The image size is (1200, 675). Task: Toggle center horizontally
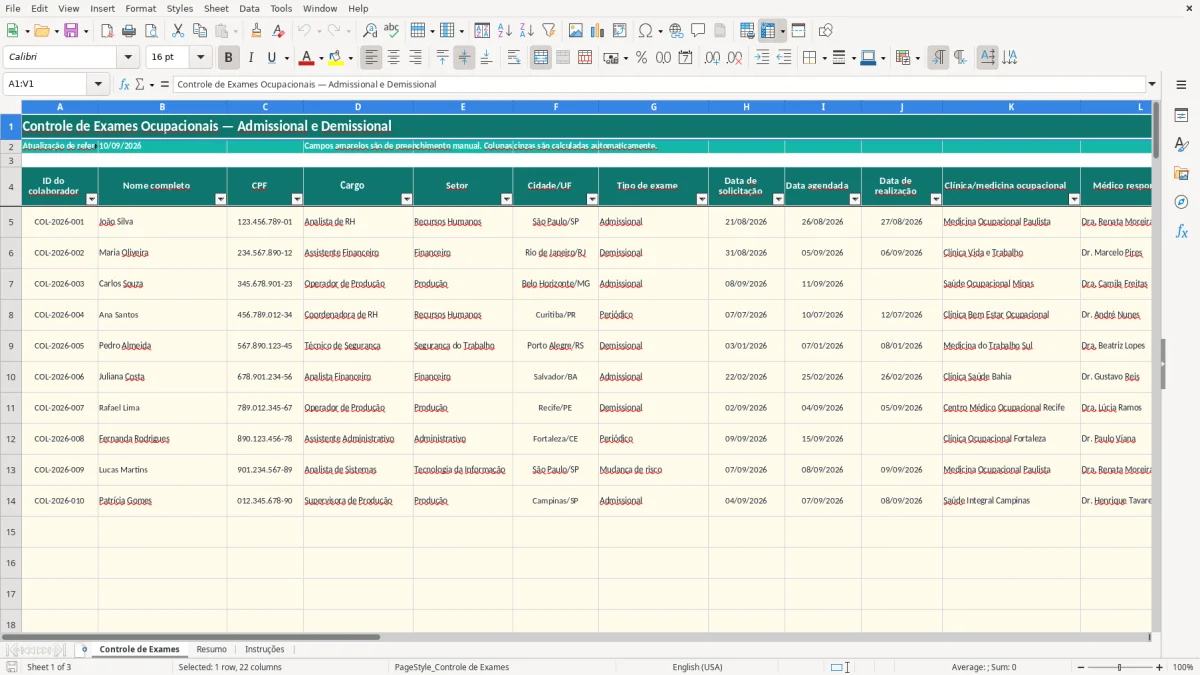[x=394, y=58]
